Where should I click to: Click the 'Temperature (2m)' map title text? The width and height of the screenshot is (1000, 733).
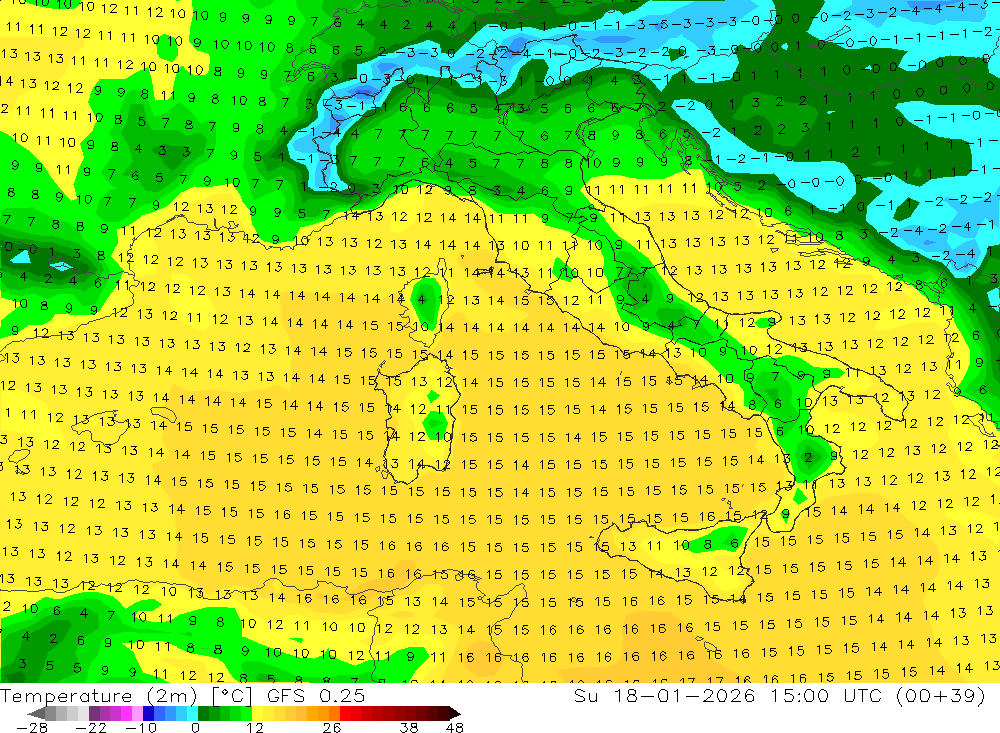point(99,696)
